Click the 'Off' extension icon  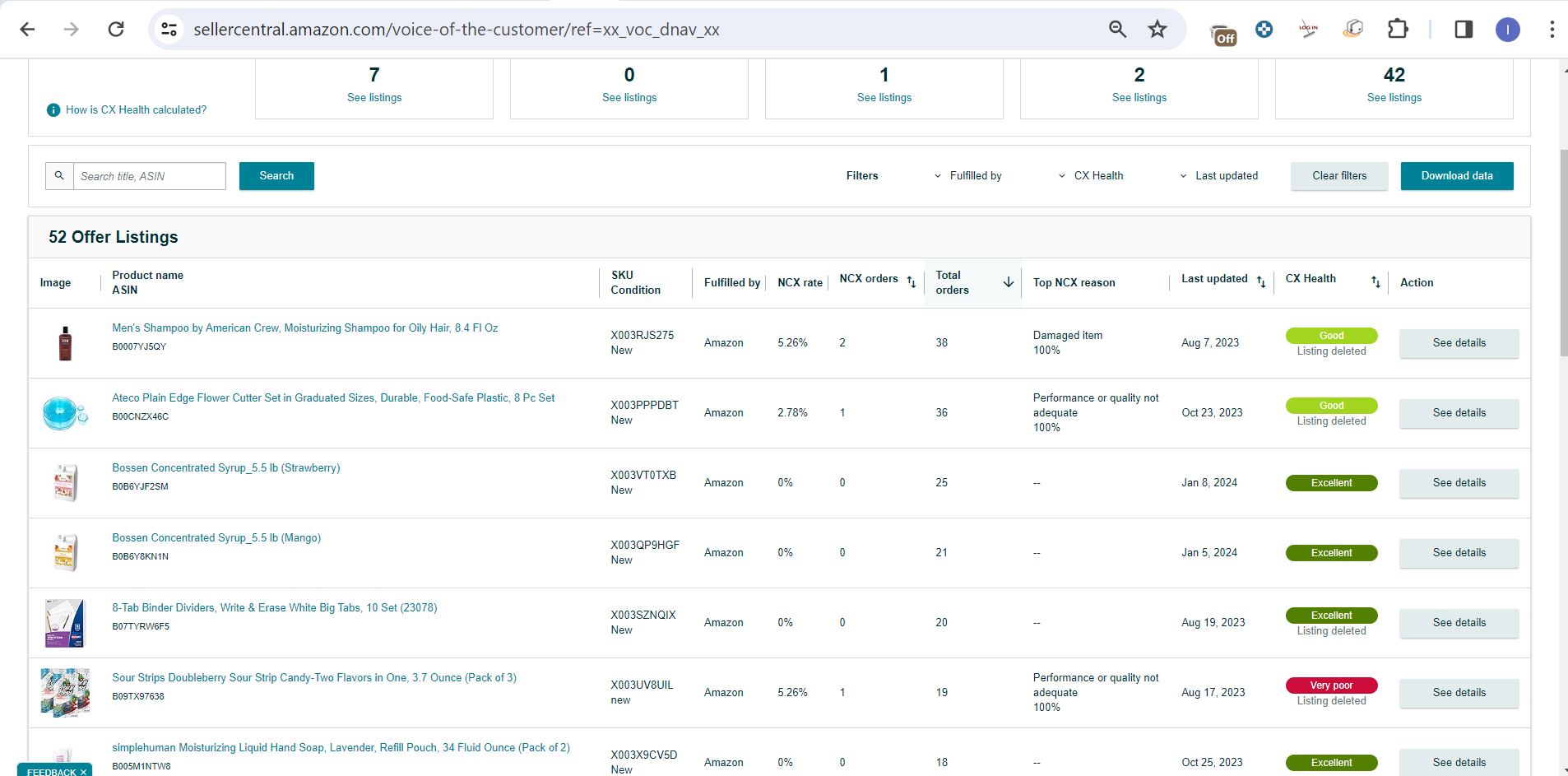click(x=1224, y=35)
